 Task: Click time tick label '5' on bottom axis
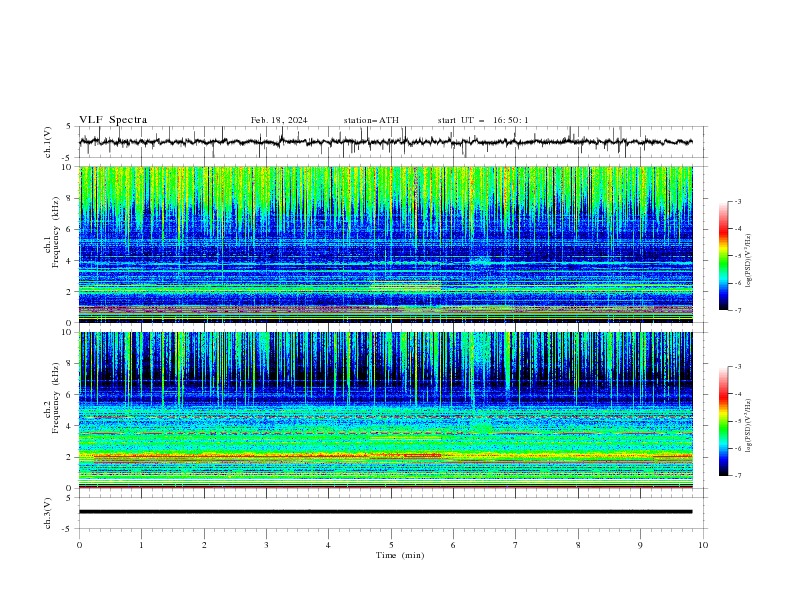[391, 545]
